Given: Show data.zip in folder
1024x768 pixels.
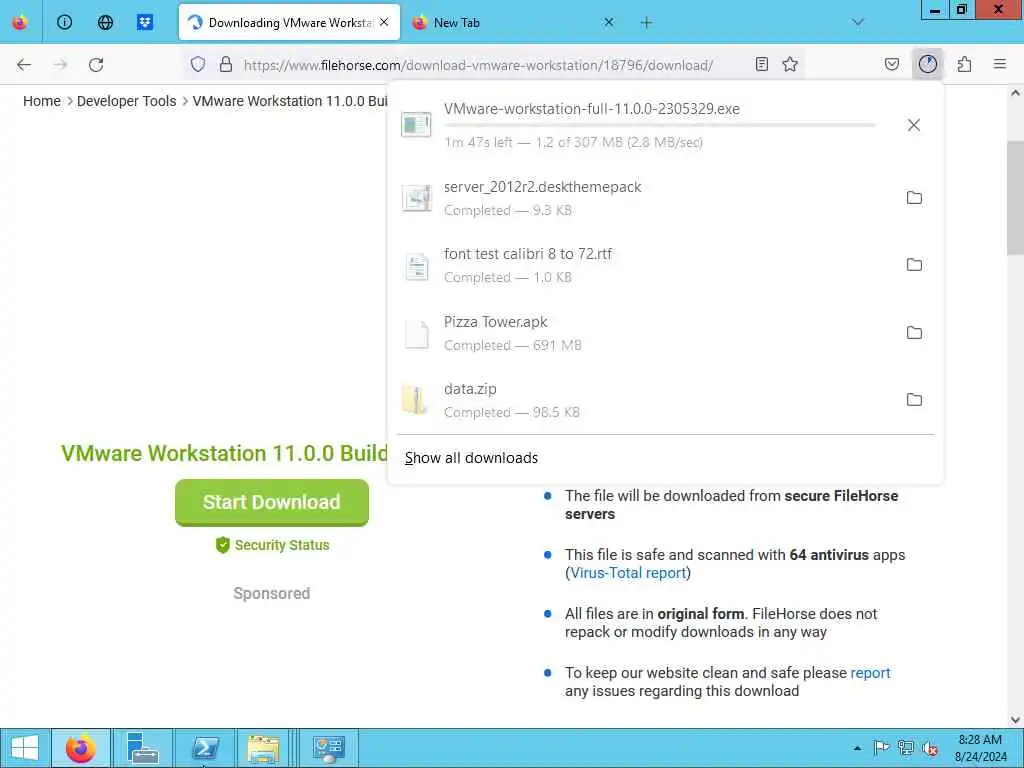Looking at the screenshot, I should pyautogui.click(x=914, y=399).
